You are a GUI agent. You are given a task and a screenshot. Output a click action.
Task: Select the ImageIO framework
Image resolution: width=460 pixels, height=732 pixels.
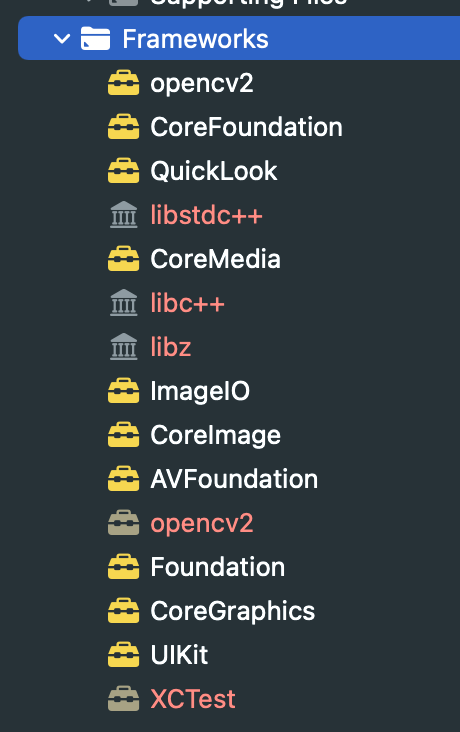point(200,391)
